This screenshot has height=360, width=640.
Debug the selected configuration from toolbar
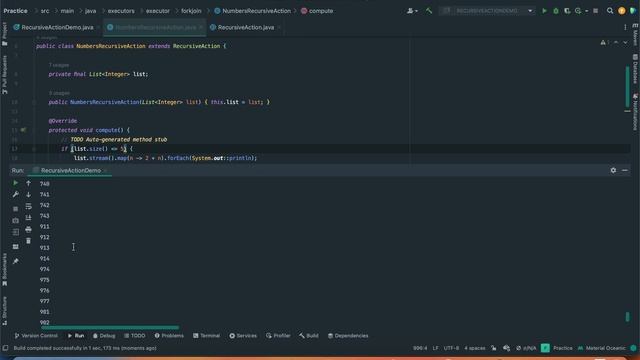point(556,11)
